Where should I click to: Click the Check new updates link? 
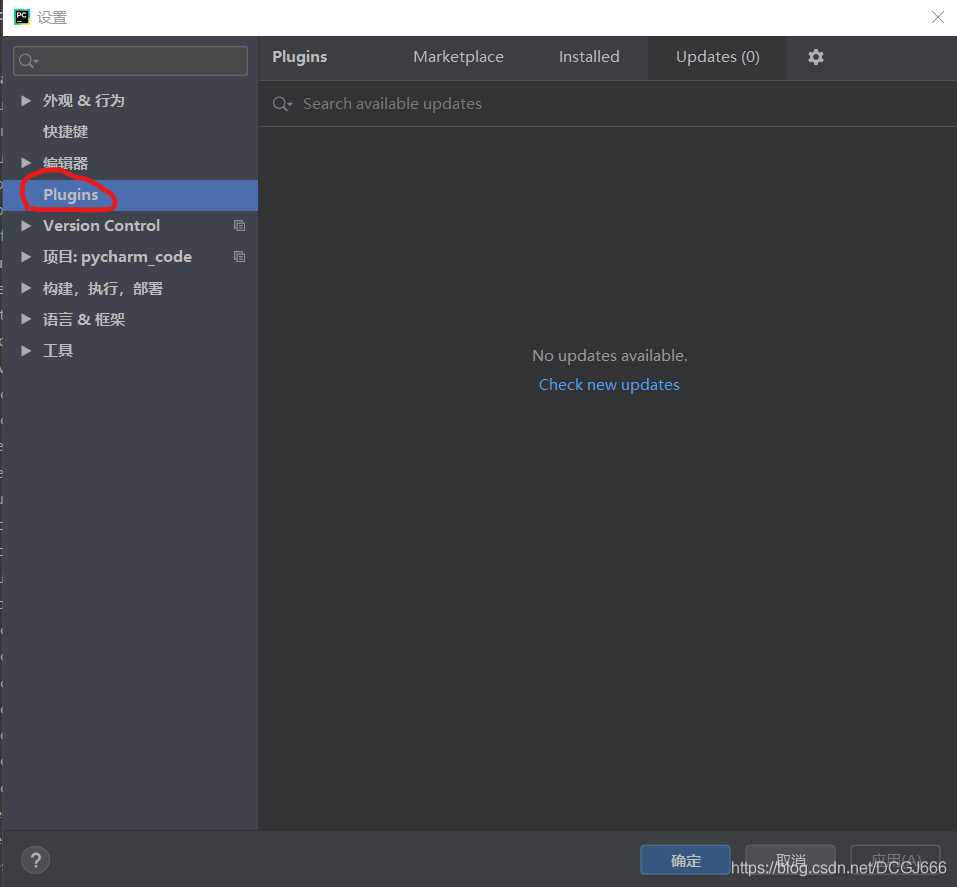point(609,385)
